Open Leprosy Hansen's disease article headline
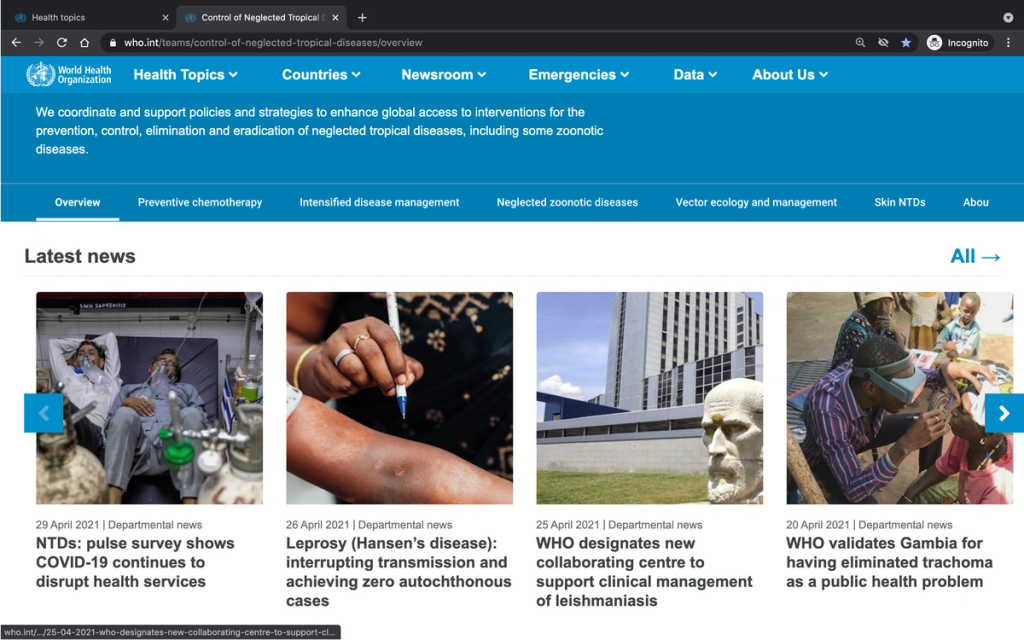 pyautogui.click(x=398, y=572)
